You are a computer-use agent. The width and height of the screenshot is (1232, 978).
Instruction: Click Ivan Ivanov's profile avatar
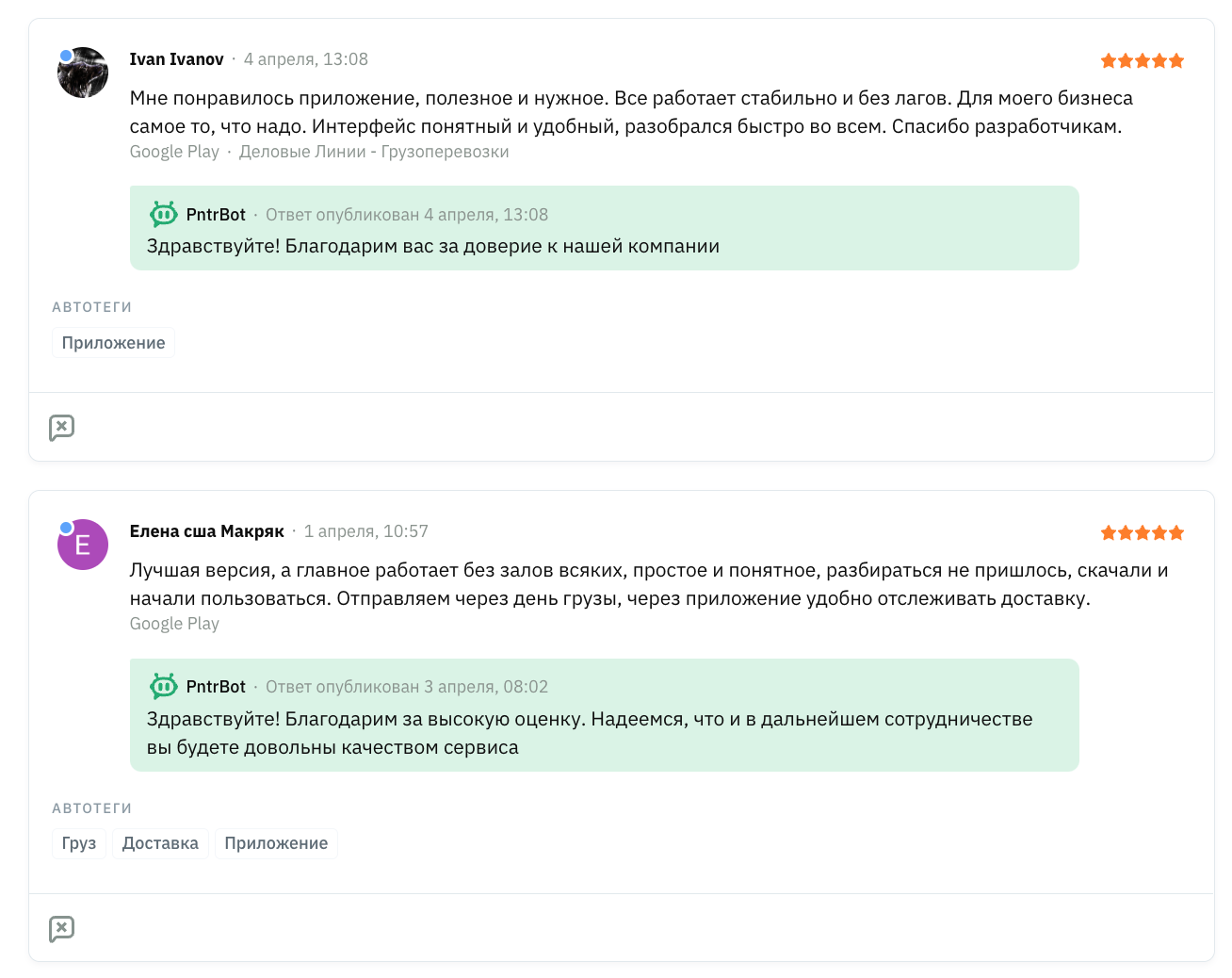click(x=83, y=73)
